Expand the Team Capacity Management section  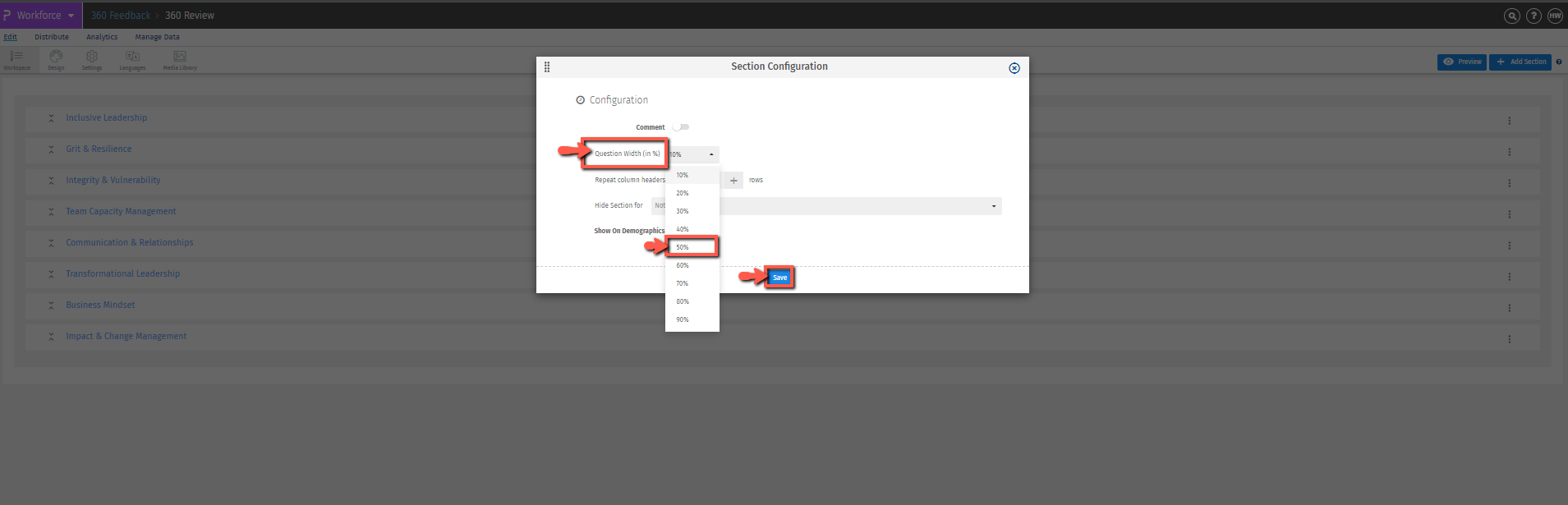(x=51, y=212)
